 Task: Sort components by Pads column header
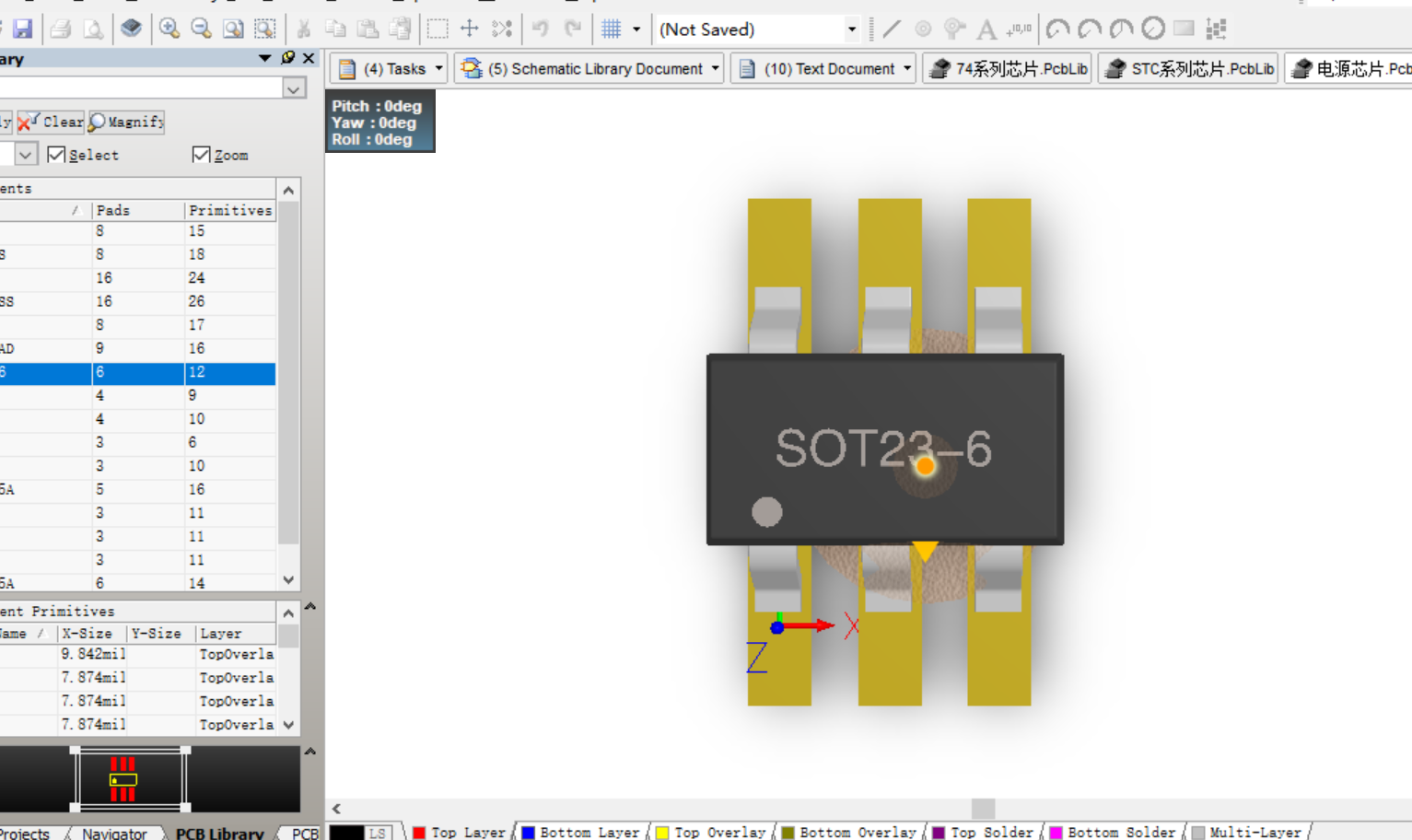138,210
